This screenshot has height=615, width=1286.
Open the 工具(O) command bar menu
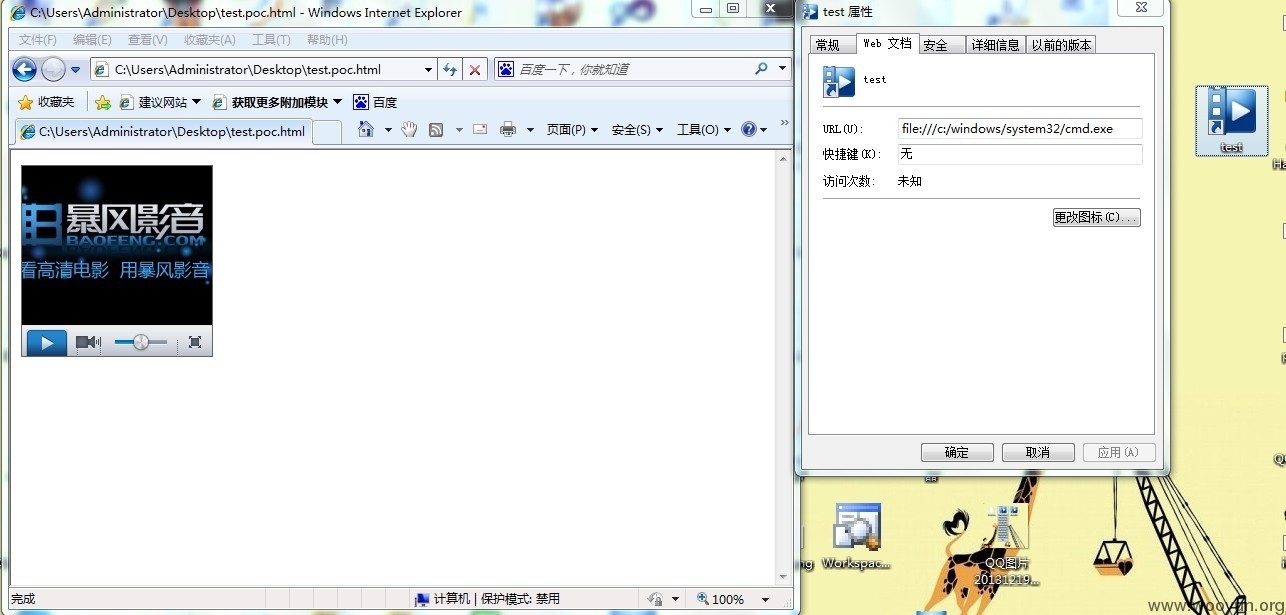point(703,130)
